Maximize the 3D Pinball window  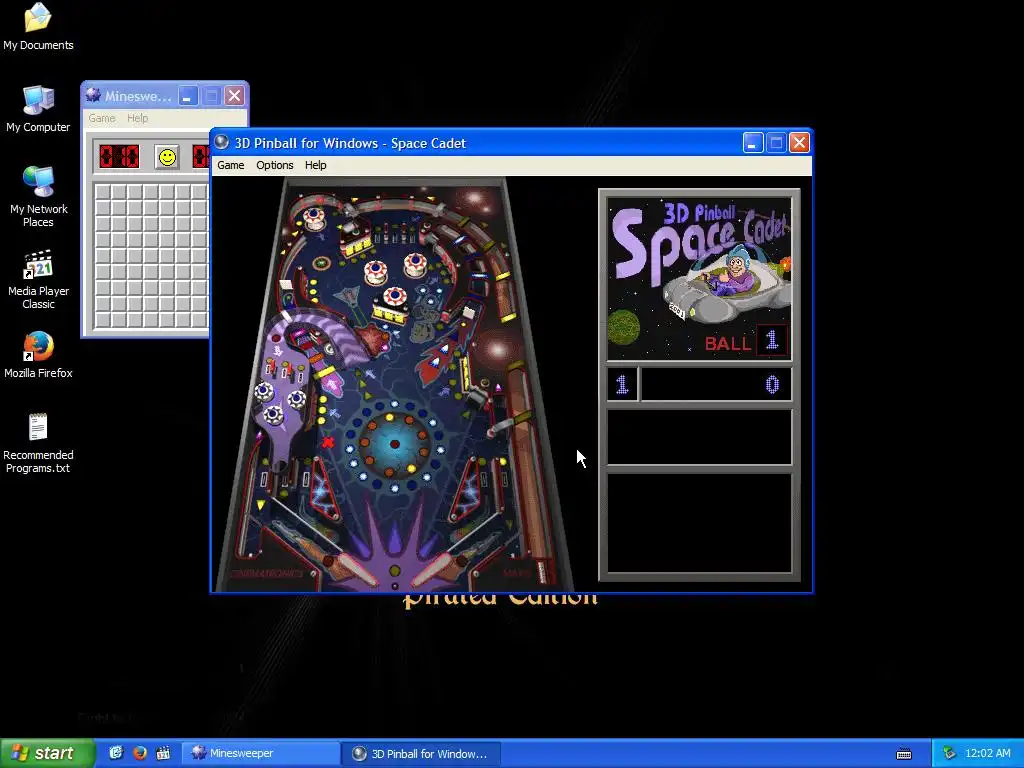[776, 142]
